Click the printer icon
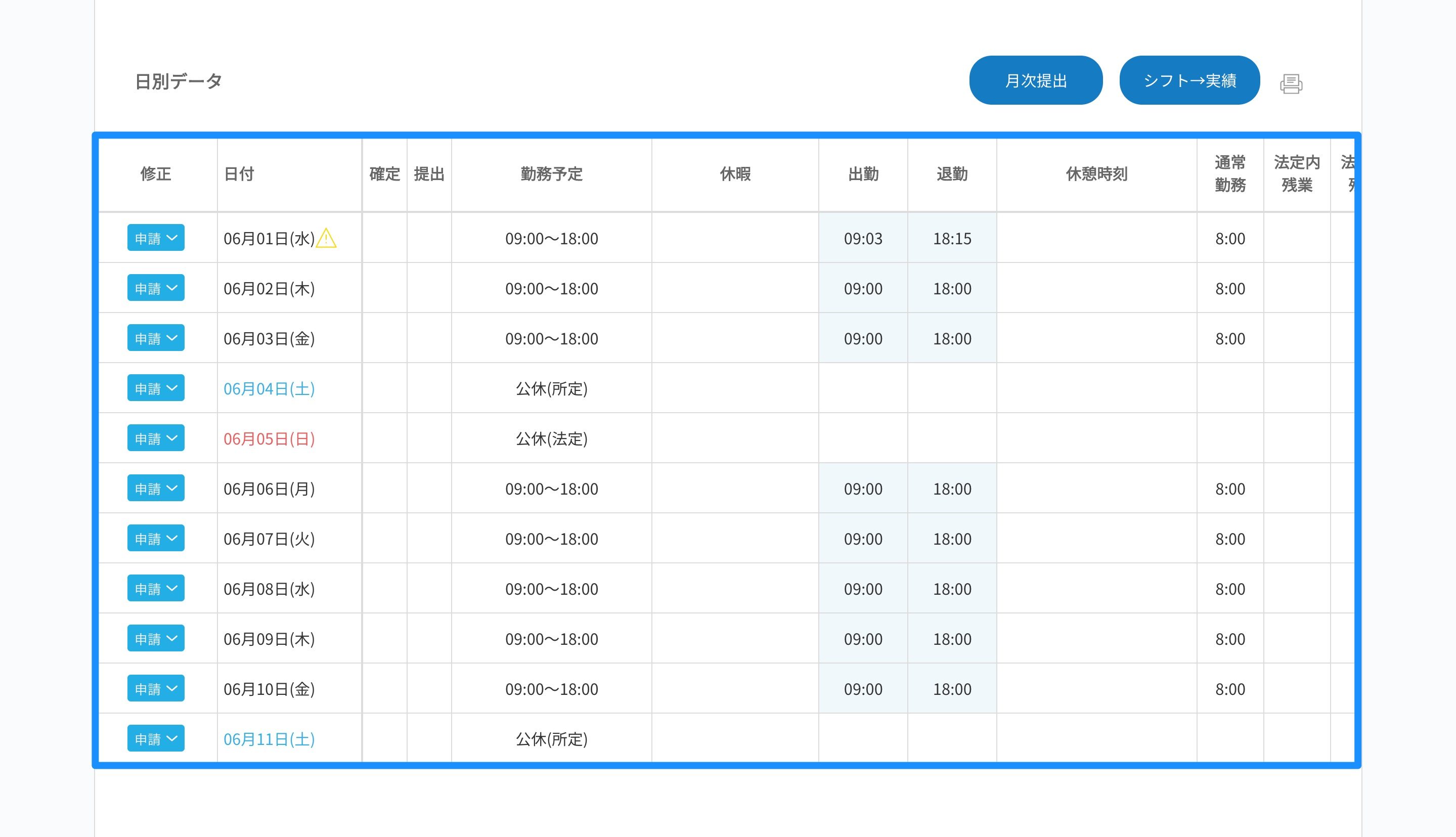Screen dimensions: 1456x837 [x=1291, y=84]
